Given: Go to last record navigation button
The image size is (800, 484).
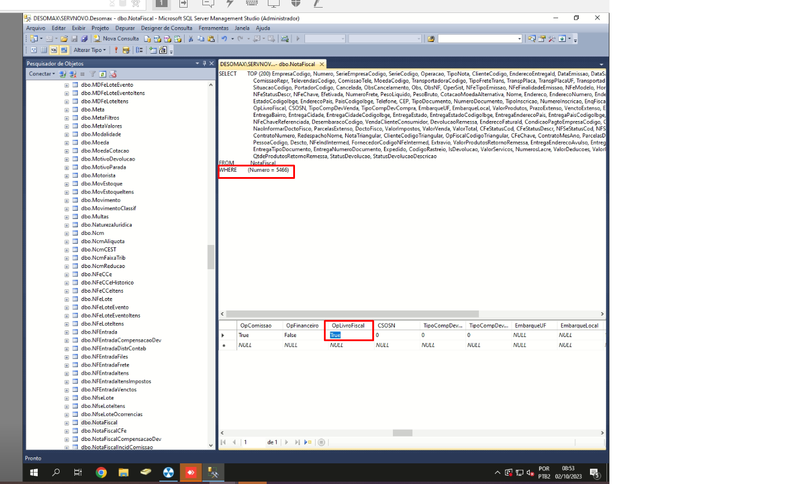Looking at the screenshot, I should 297,442.
